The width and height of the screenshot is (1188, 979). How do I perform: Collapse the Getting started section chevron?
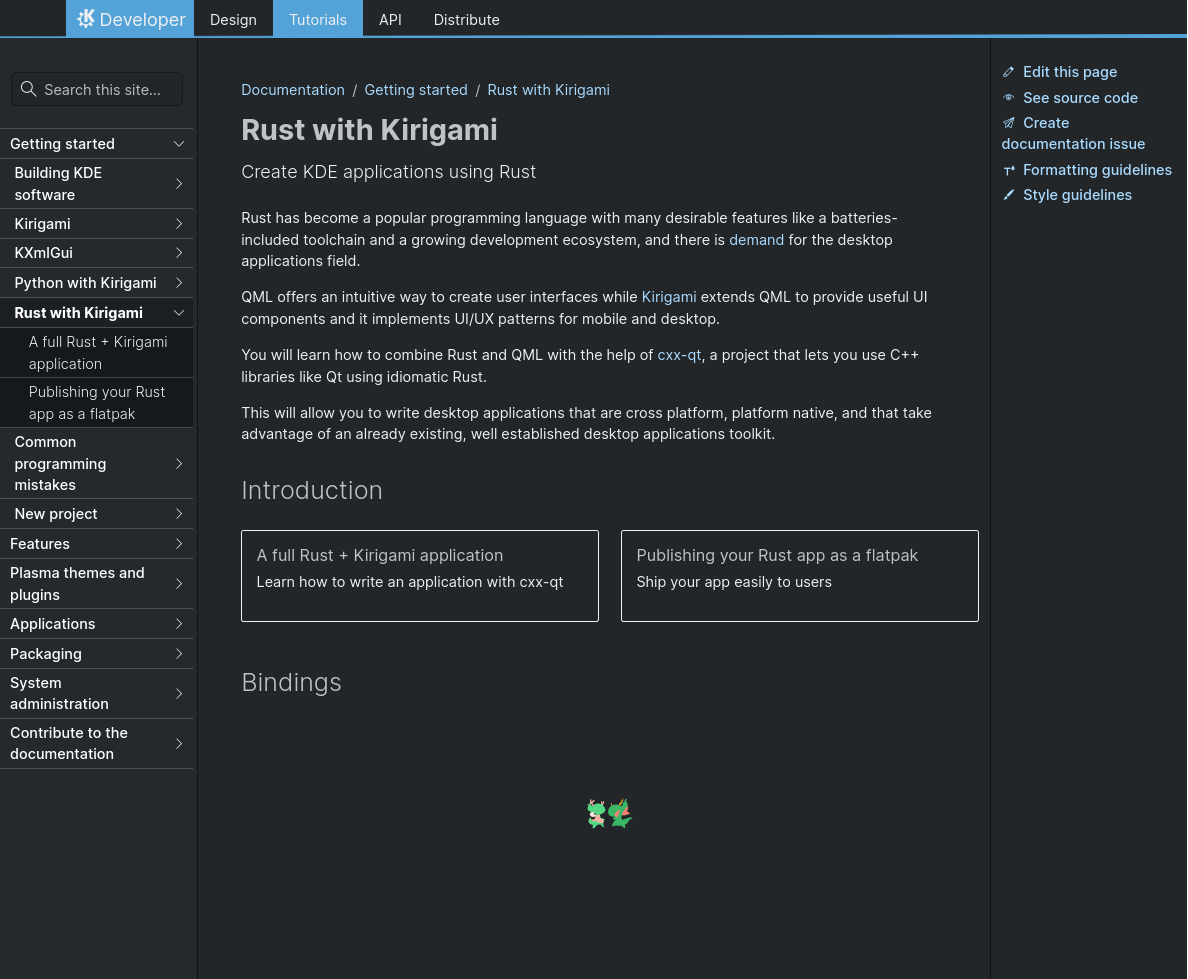pos(179,144)
